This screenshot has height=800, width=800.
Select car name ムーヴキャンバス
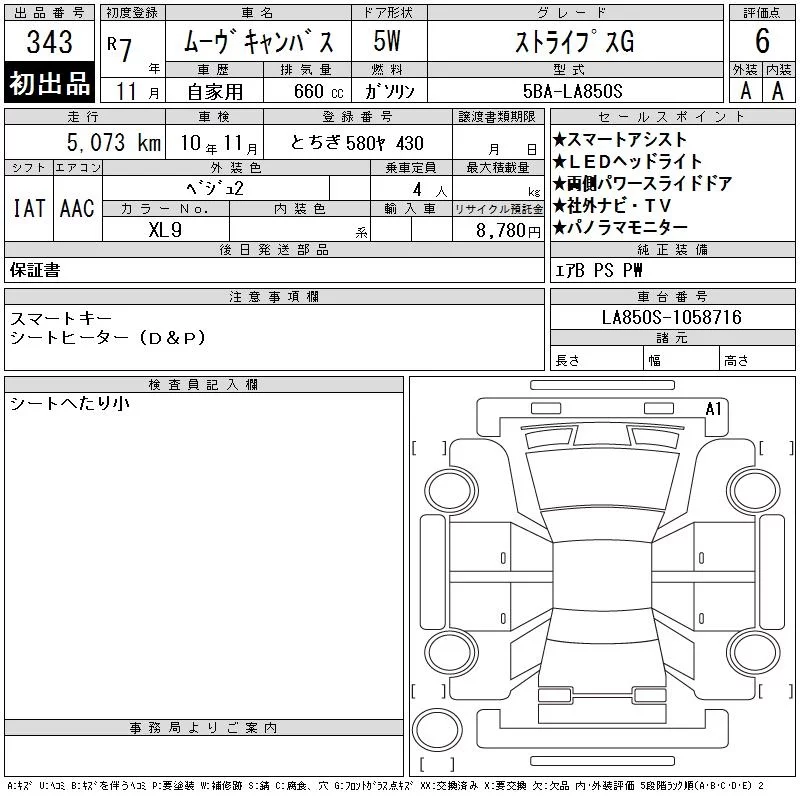click(x=259, y=42)
